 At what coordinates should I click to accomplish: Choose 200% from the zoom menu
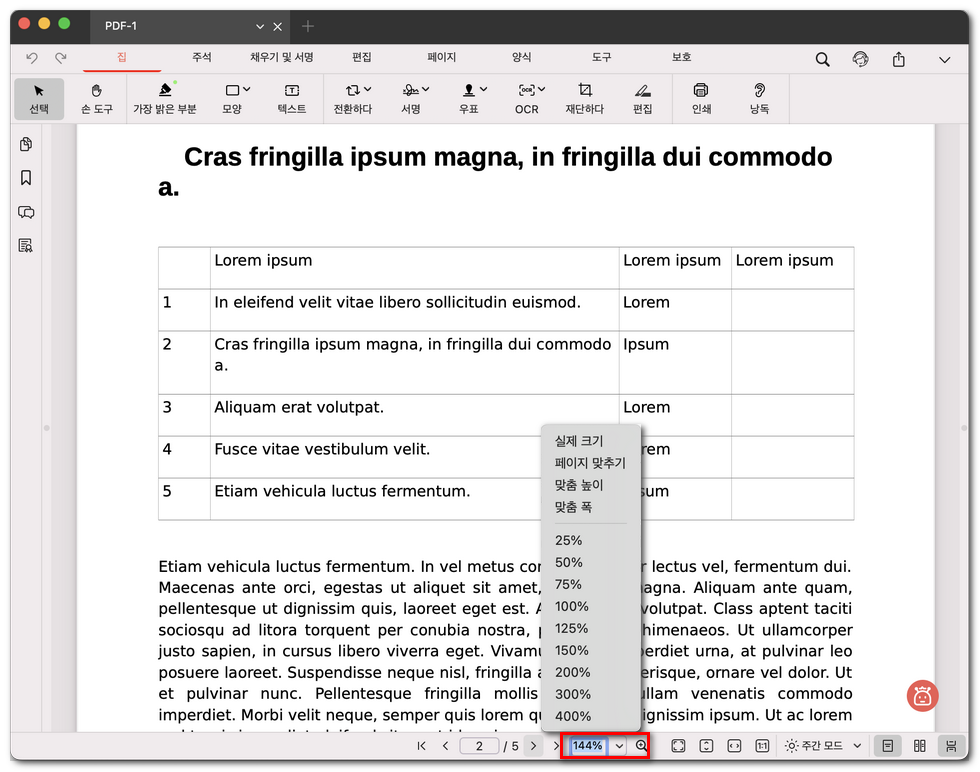[573, 672]
